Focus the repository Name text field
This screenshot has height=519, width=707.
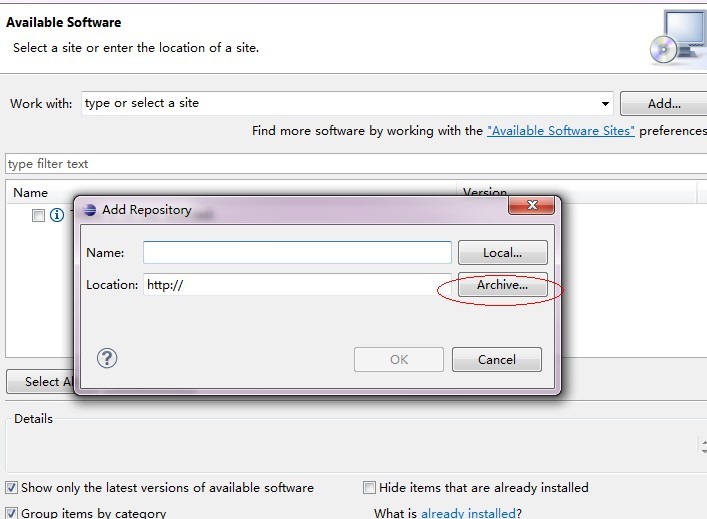pyautogui.click(x=297, y=252)
